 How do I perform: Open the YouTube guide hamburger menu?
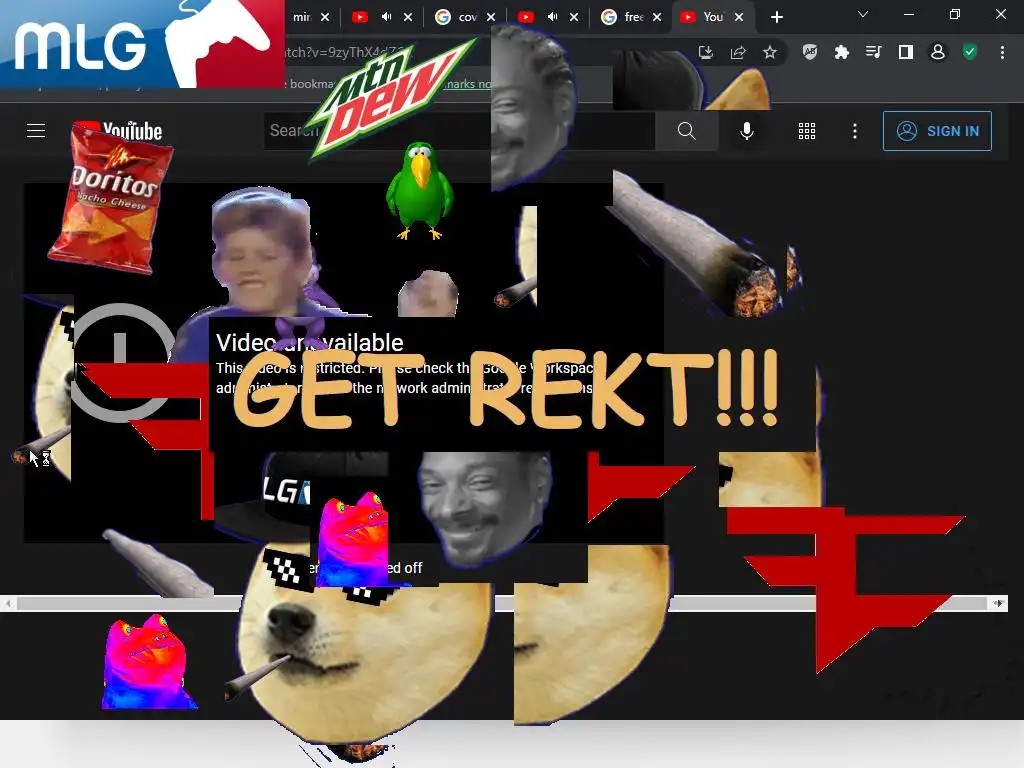click(36, 131)
